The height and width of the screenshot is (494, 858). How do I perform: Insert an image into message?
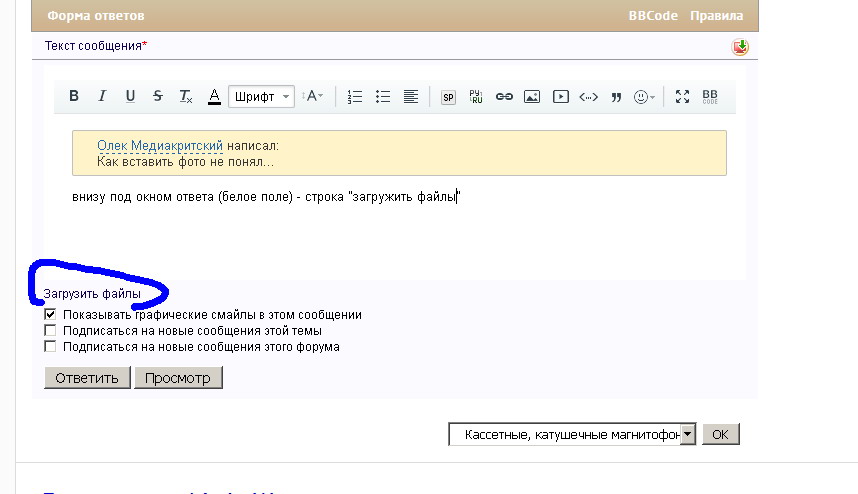(532, 97)
